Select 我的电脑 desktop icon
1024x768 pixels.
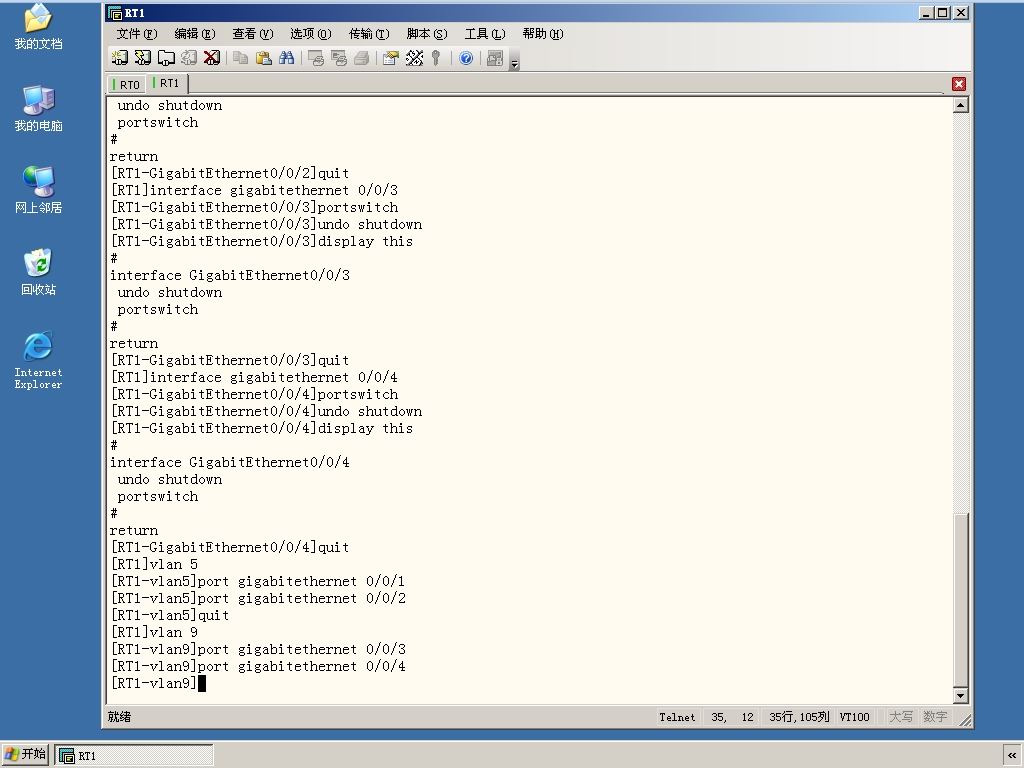pyautogui.click(x=38, y=108)
